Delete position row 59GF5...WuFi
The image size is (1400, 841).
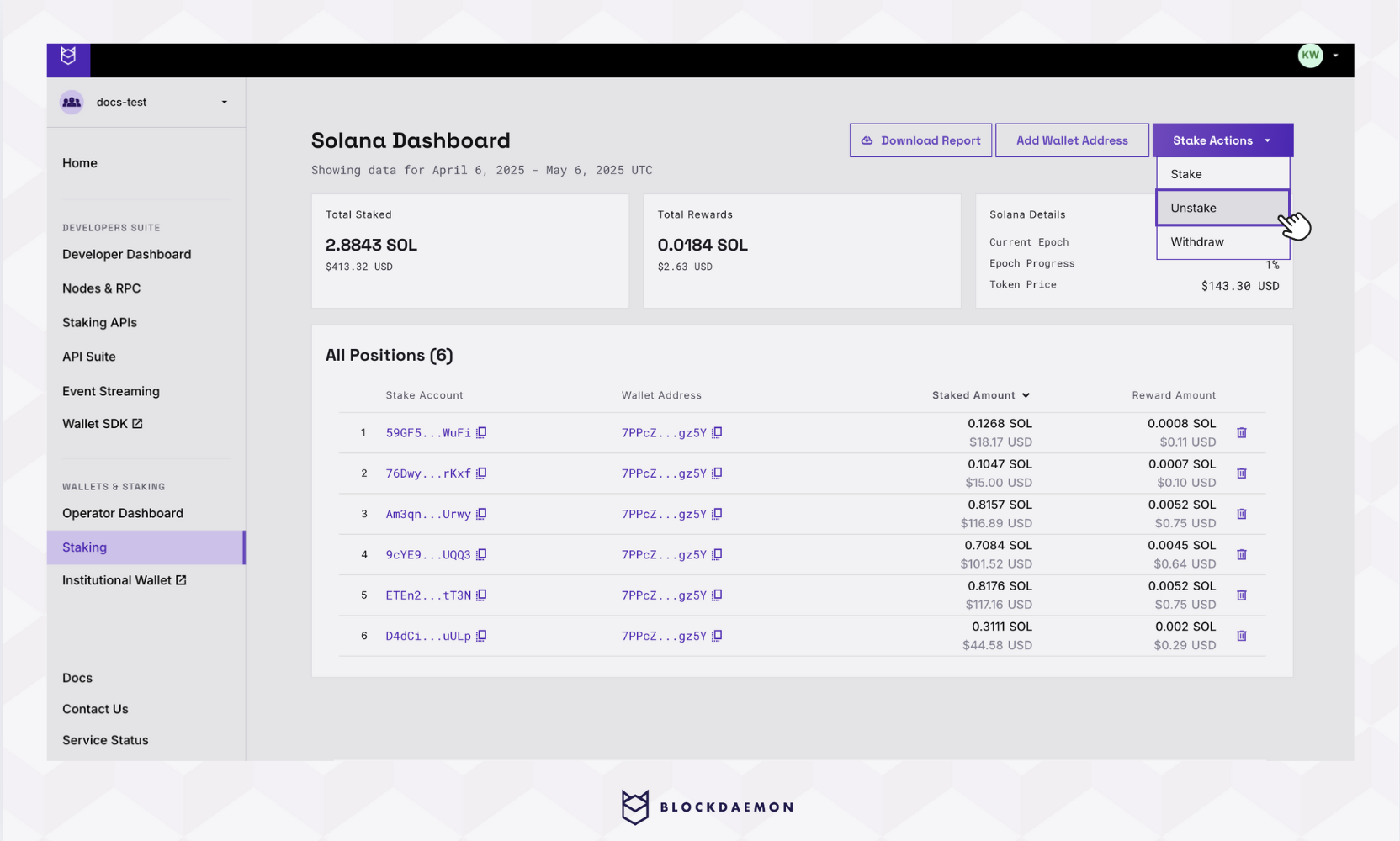pyautogui.click(x=1242, y=433)
